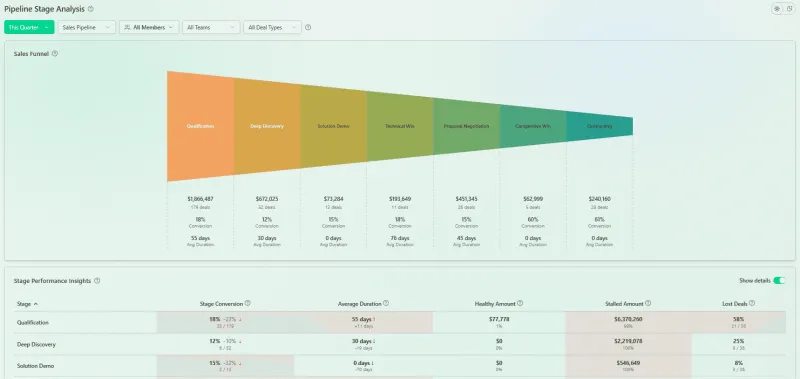Select the Technical Win funnel segment
This screenshot has width=800, height=379.
400,126
